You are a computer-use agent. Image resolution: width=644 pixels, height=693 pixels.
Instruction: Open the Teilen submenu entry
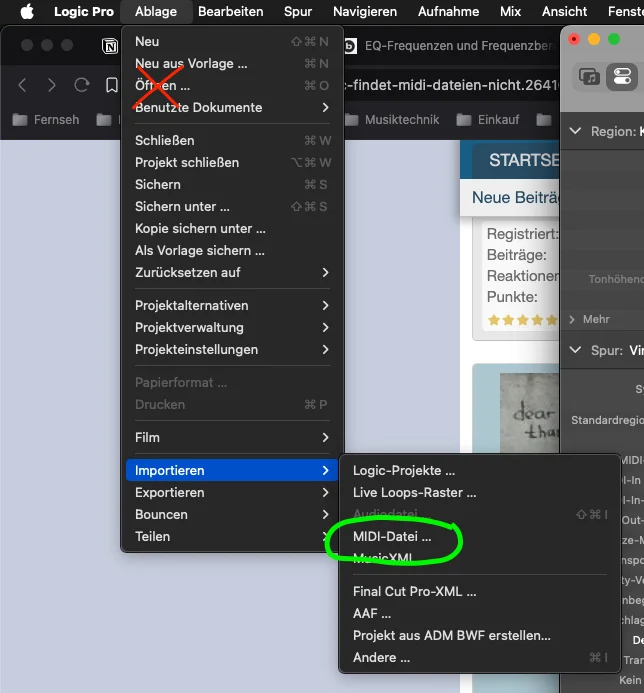pos(232,537)
